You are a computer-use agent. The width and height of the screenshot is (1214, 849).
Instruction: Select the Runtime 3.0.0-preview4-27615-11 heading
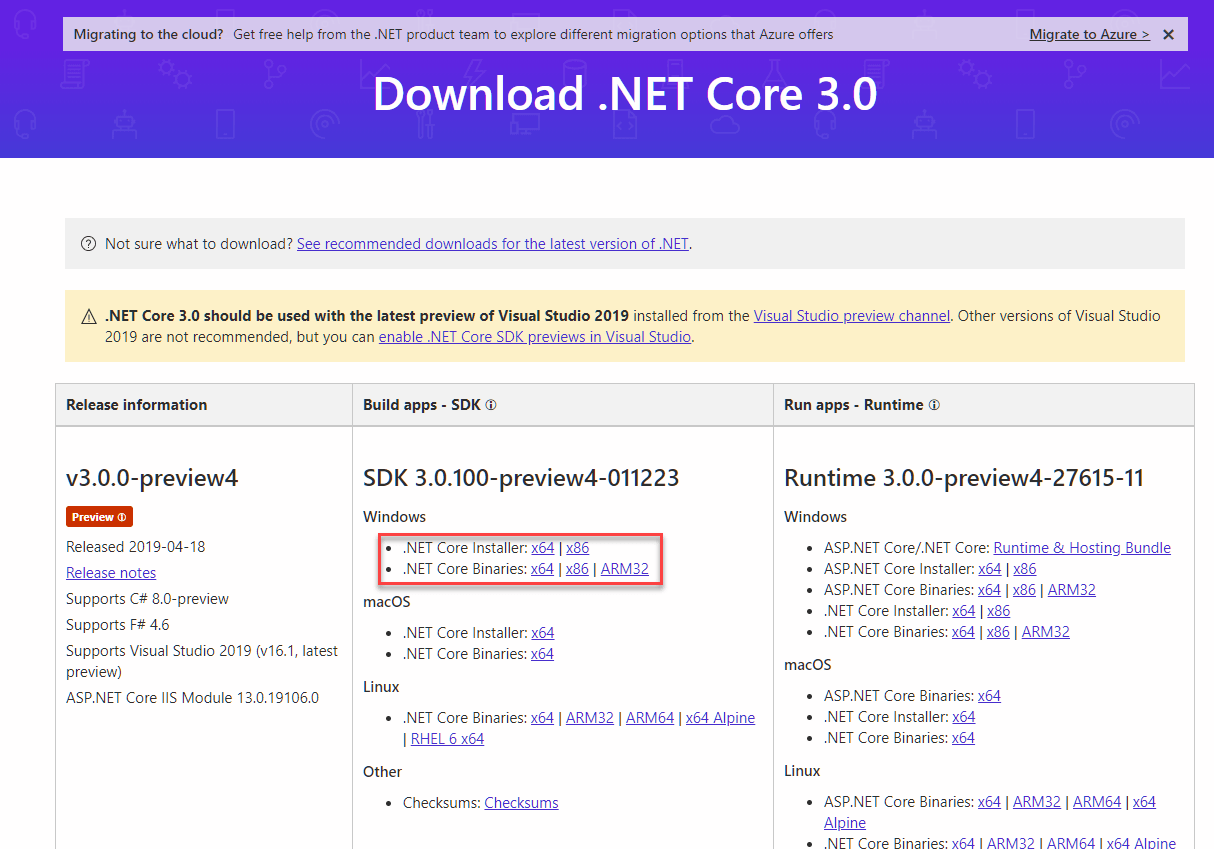tap(964, 478)
